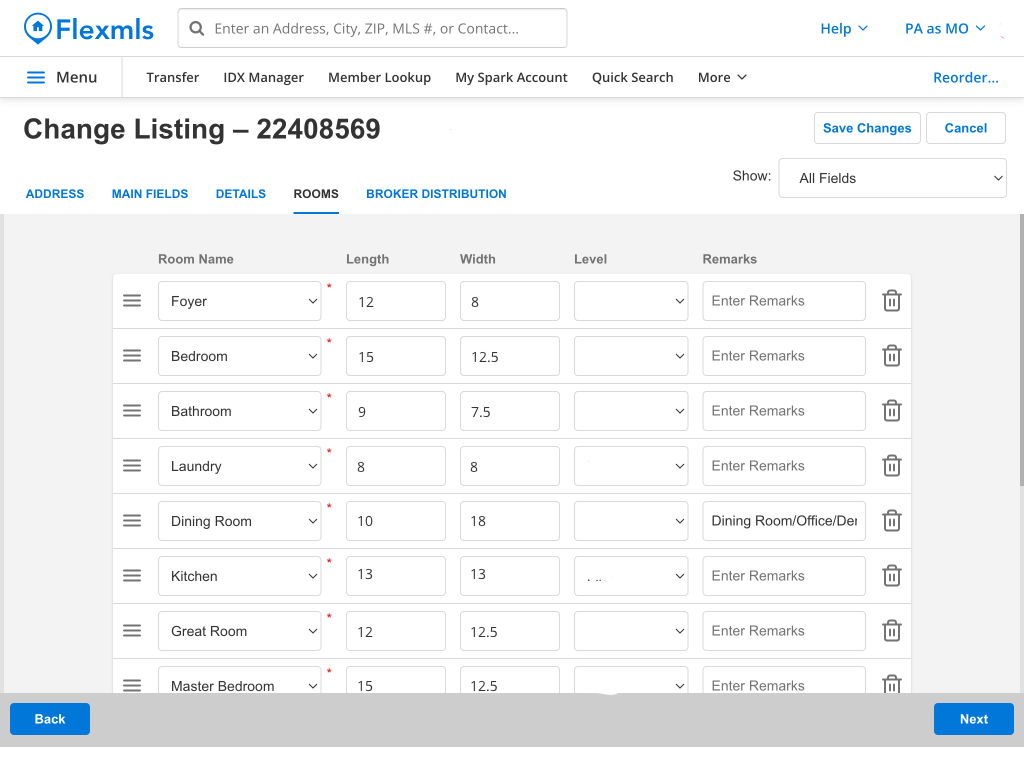
Task: Delete the Foyer room row
Action: (x=892, y=301)
